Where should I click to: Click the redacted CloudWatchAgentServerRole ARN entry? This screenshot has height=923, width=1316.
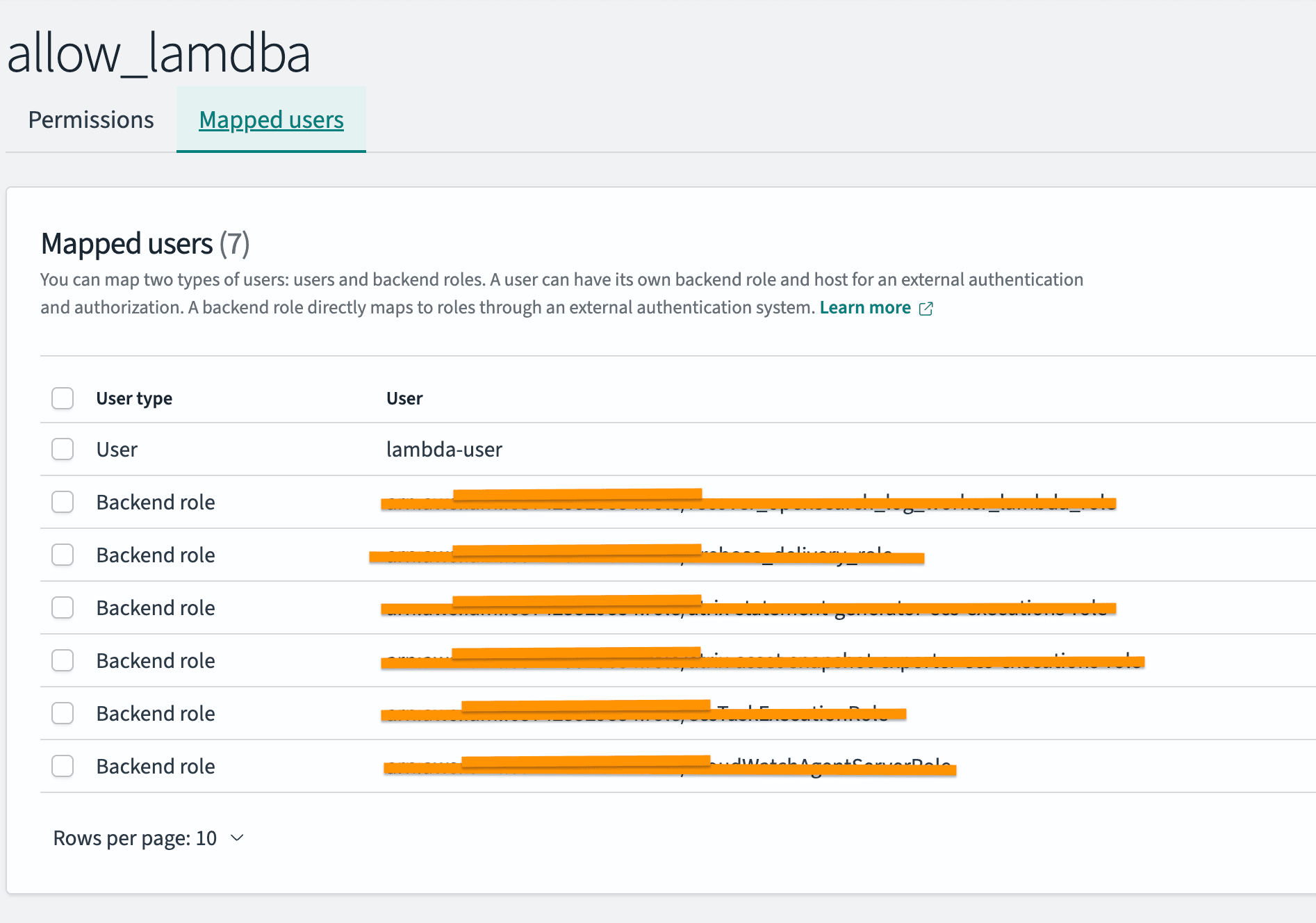[x=668, y=766]
